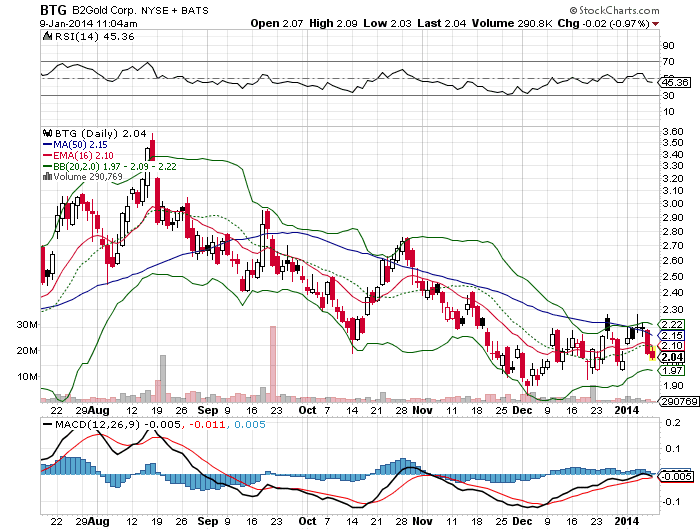This screenshot has height=530, width=700.
Task: Click the EMA(16) red legend line
Action: pos(47,155)
